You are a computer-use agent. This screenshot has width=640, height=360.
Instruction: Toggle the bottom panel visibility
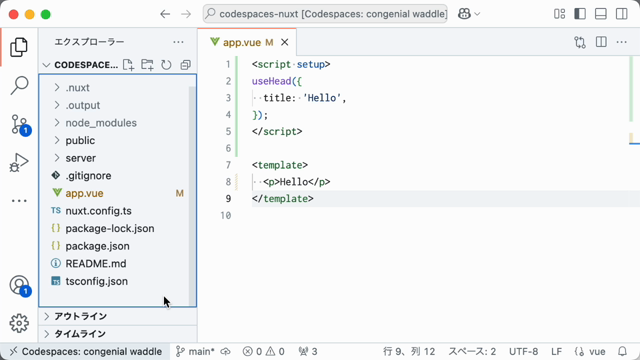coord(601,14)
